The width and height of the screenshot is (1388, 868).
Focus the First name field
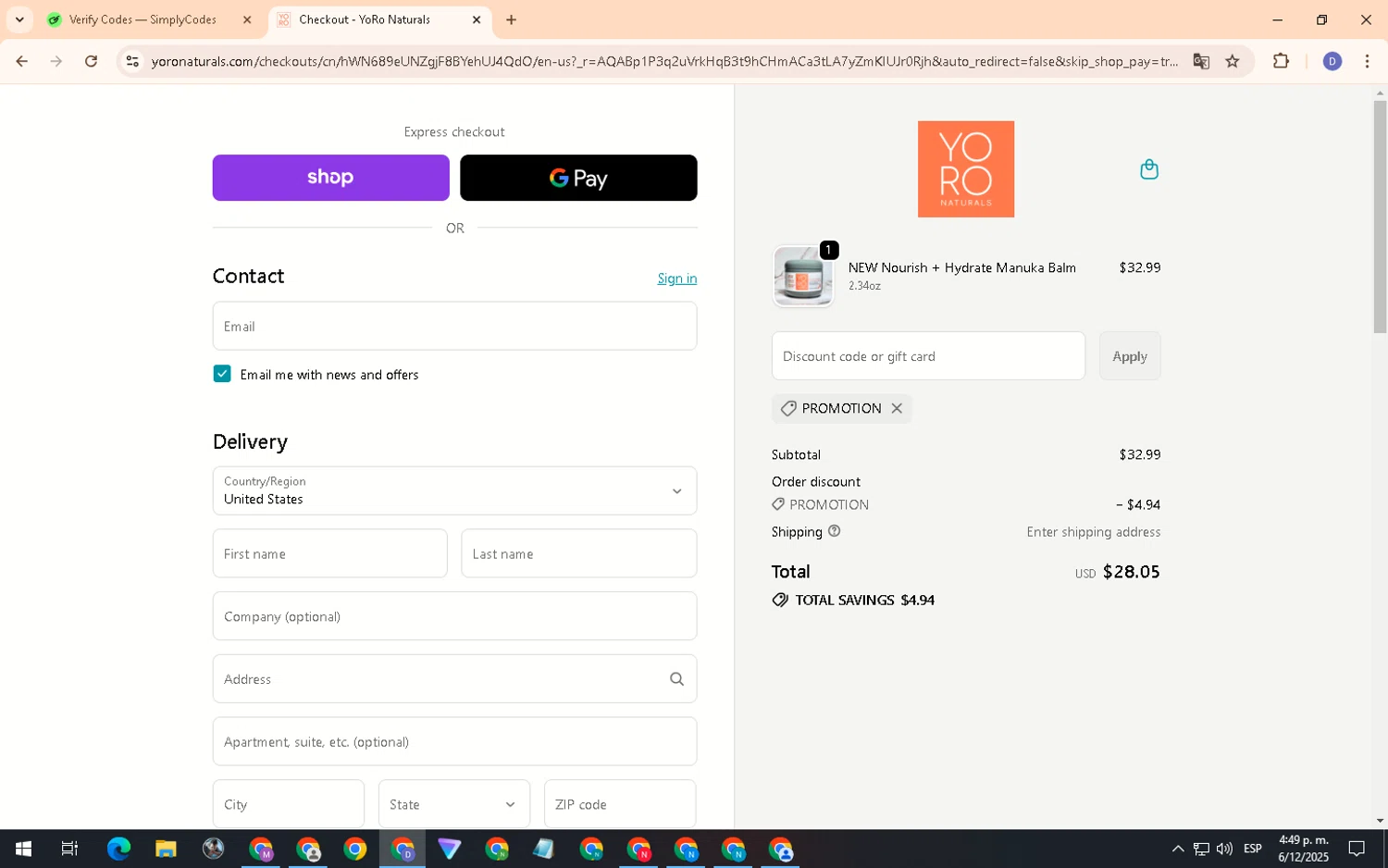330,553
